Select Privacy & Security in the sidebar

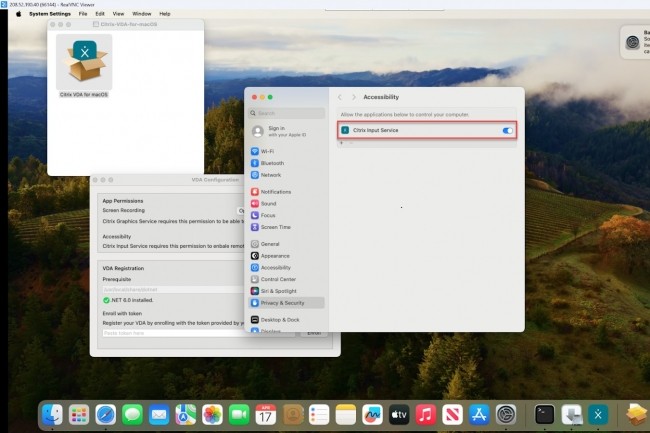(x=286, y=303)
